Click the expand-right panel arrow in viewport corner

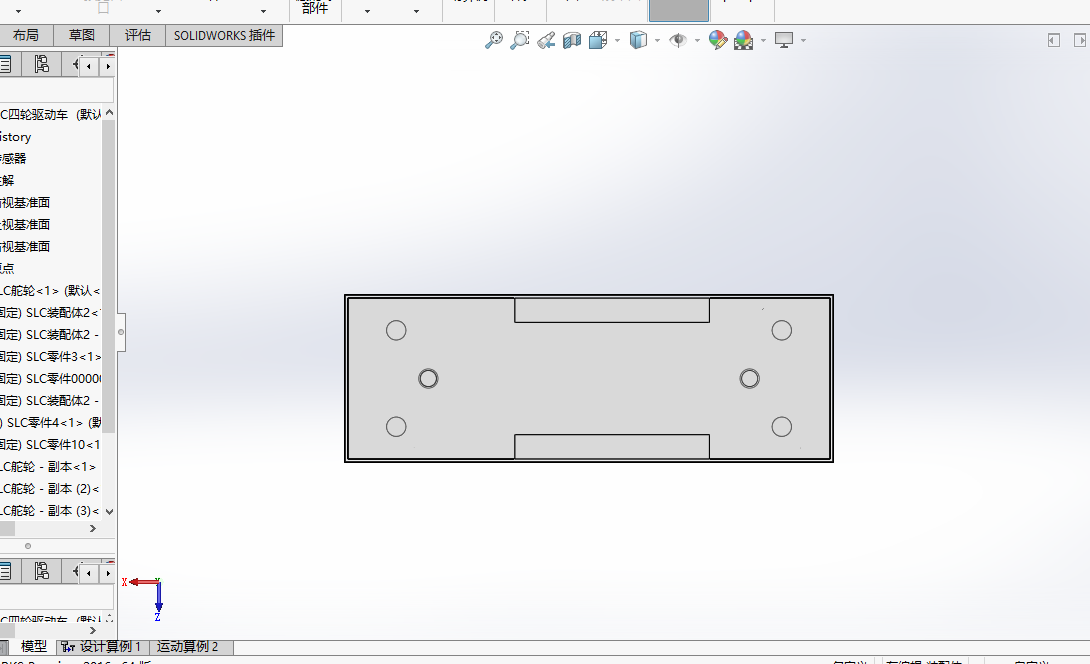click(1080, 40)
